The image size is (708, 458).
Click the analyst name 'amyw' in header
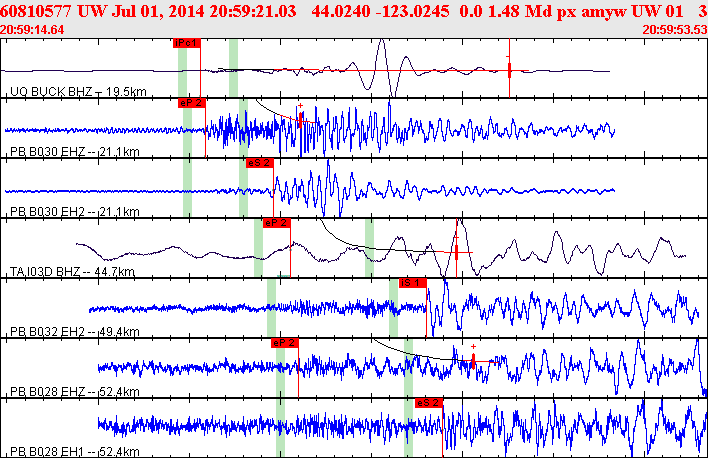(604, 11)
